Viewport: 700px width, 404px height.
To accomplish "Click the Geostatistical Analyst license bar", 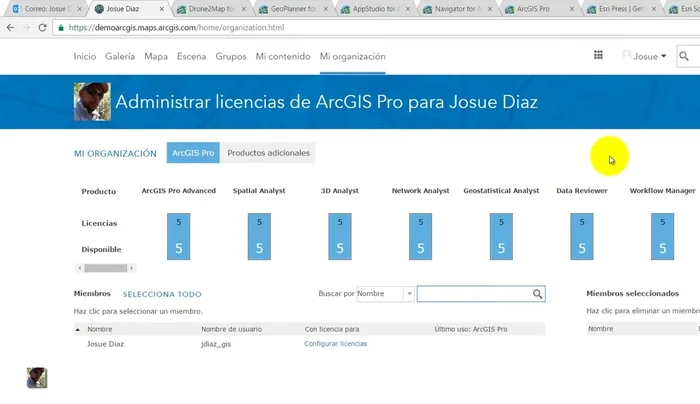I will 501,237.
